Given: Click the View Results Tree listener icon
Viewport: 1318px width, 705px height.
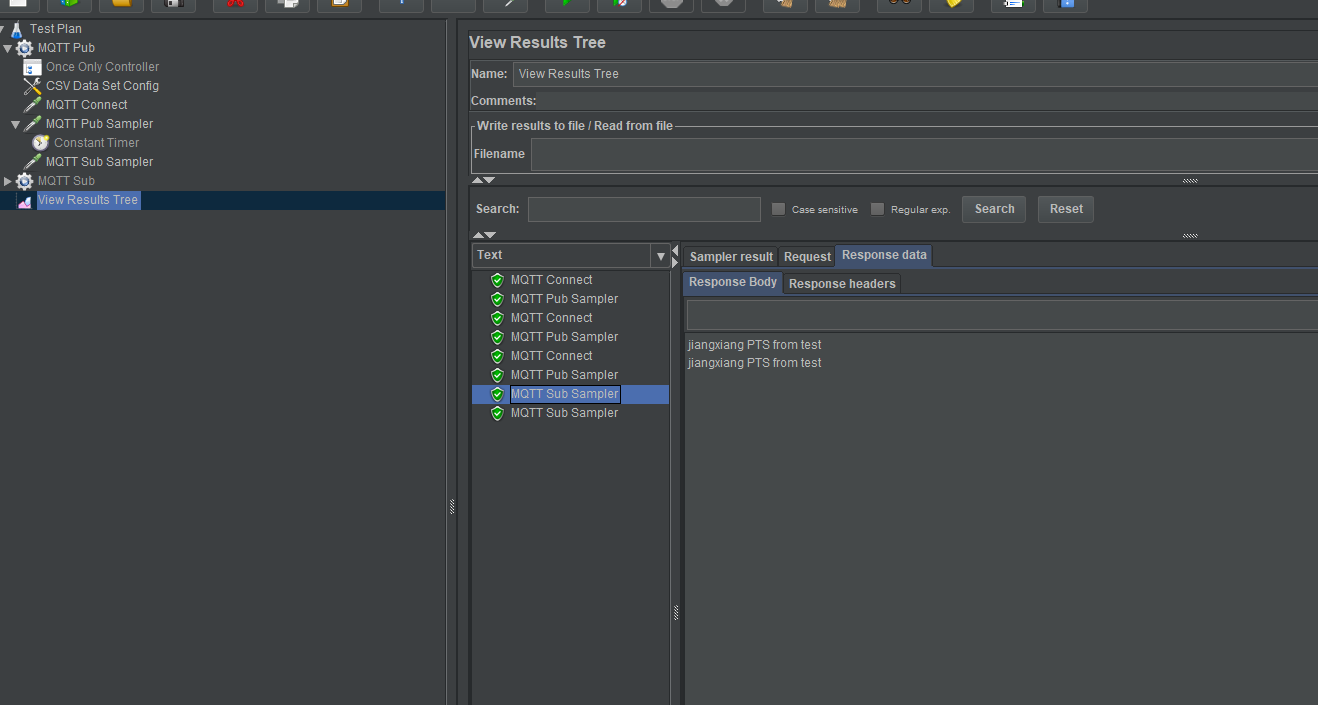Looking at the screenshot, I should pos(24,200).
